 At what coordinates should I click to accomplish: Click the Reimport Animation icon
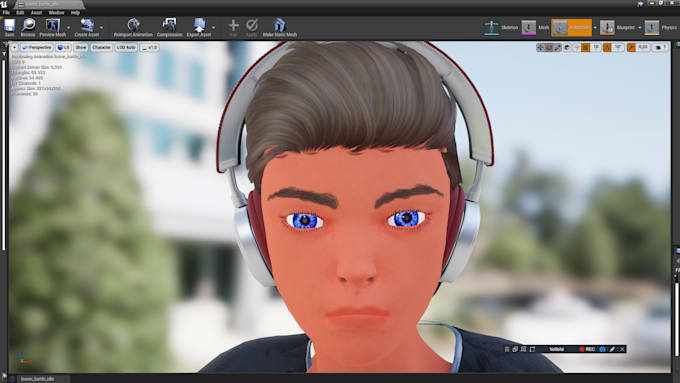(x=133, y=25)
